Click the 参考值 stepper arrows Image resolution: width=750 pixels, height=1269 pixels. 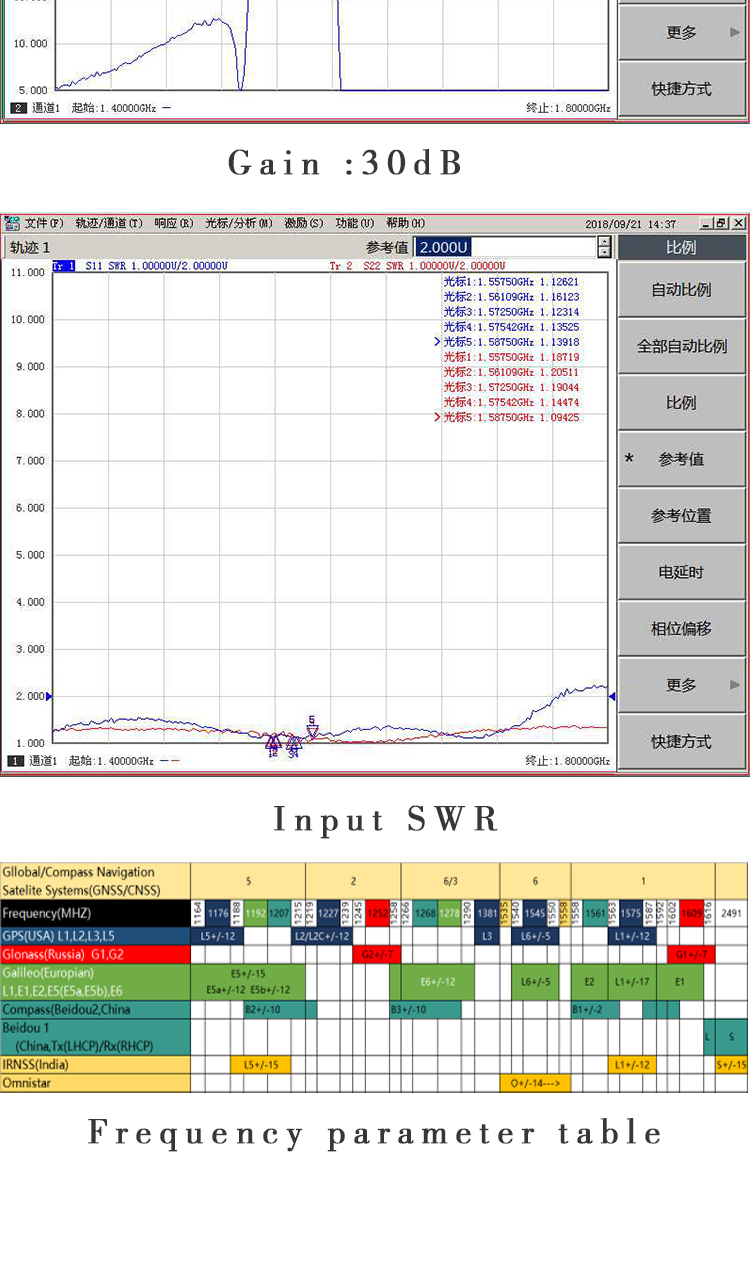tap(604, 247)
